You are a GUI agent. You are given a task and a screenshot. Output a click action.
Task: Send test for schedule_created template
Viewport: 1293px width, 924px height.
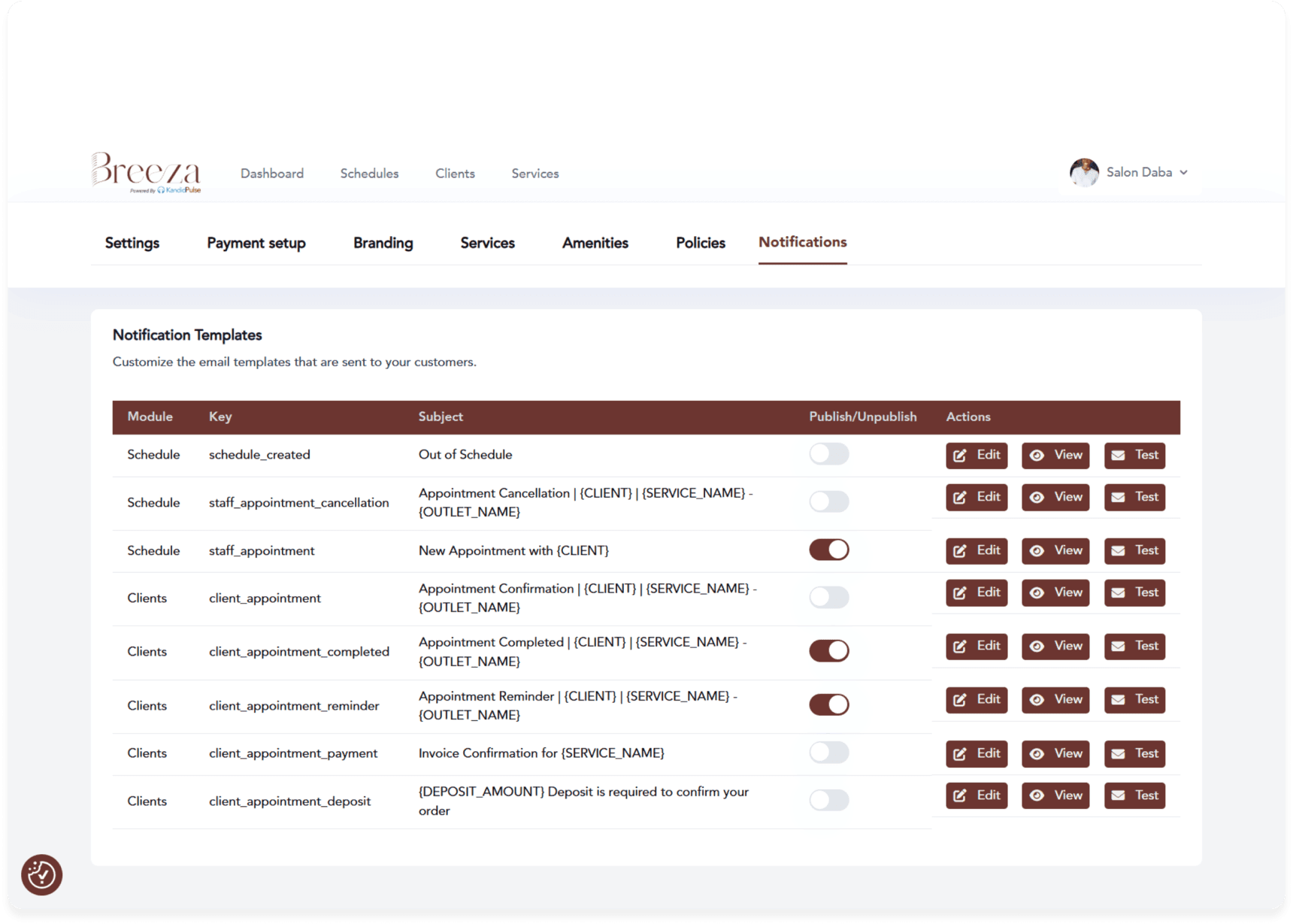(x=1134, y=455)
